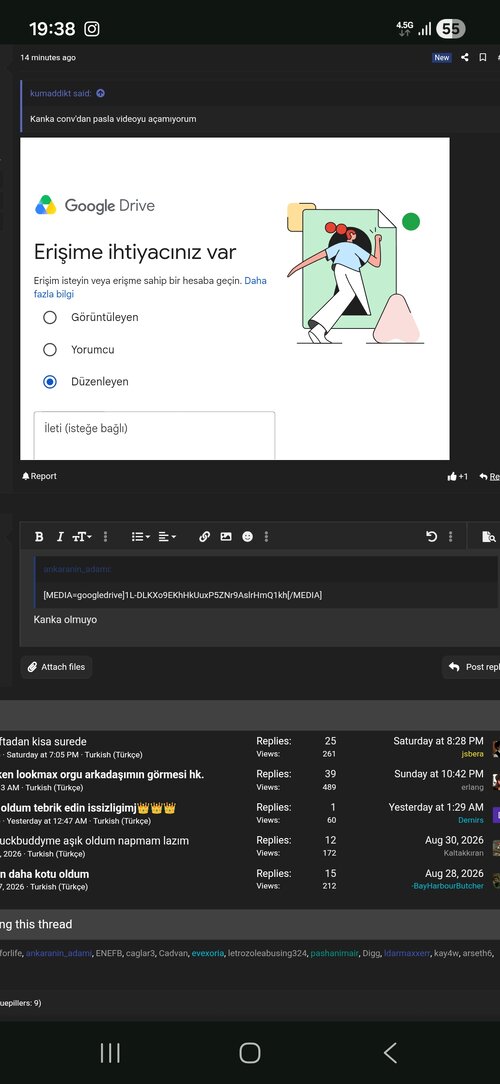The height and width of the screenshot is (1084, 500).
Task: Toggle italic formatting in the editor
Action: (60, 536)
